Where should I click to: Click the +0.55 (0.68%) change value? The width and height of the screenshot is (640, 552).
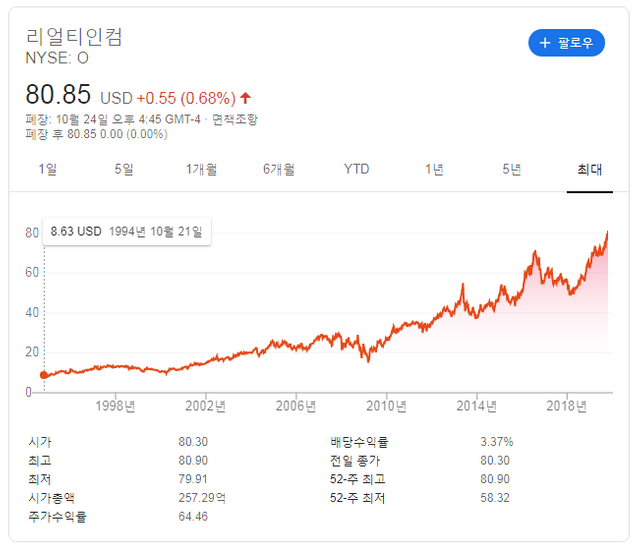point(186,98)
